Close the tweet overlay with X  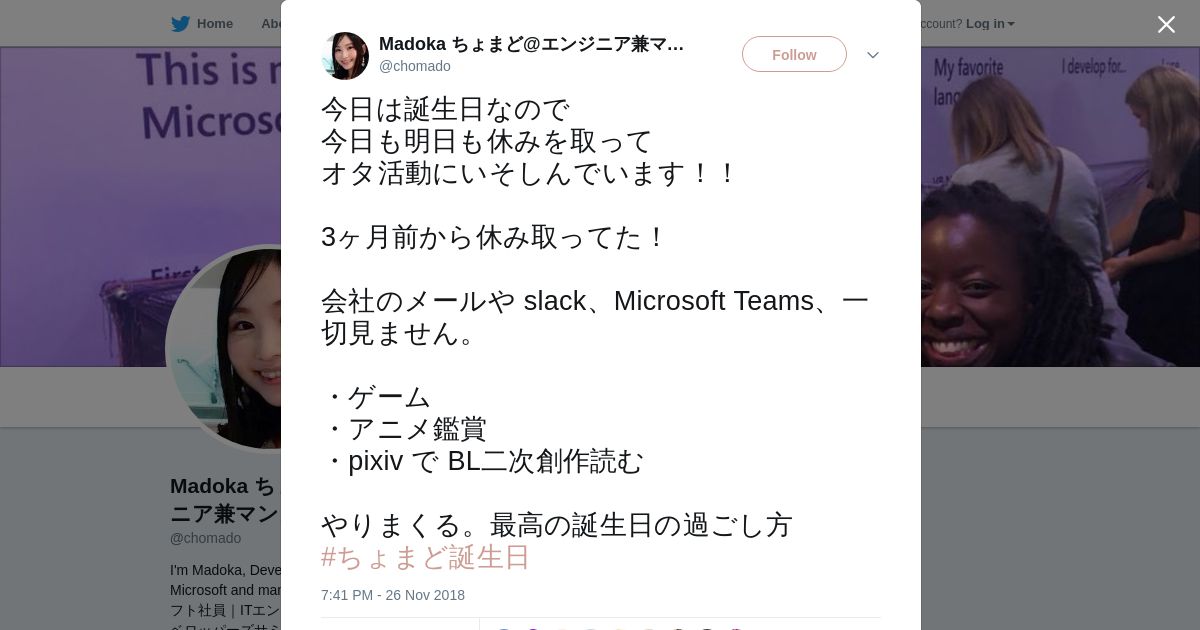(1166, 25)
